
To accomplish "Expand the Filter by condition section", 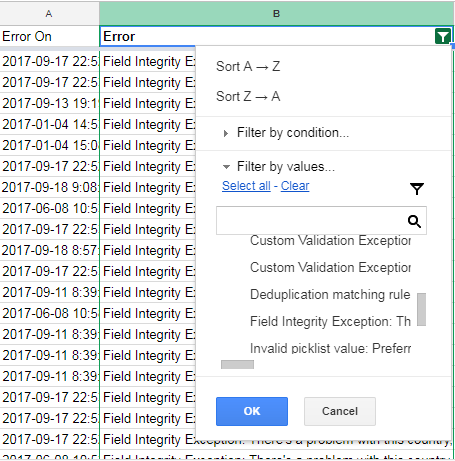I will 286,133.
